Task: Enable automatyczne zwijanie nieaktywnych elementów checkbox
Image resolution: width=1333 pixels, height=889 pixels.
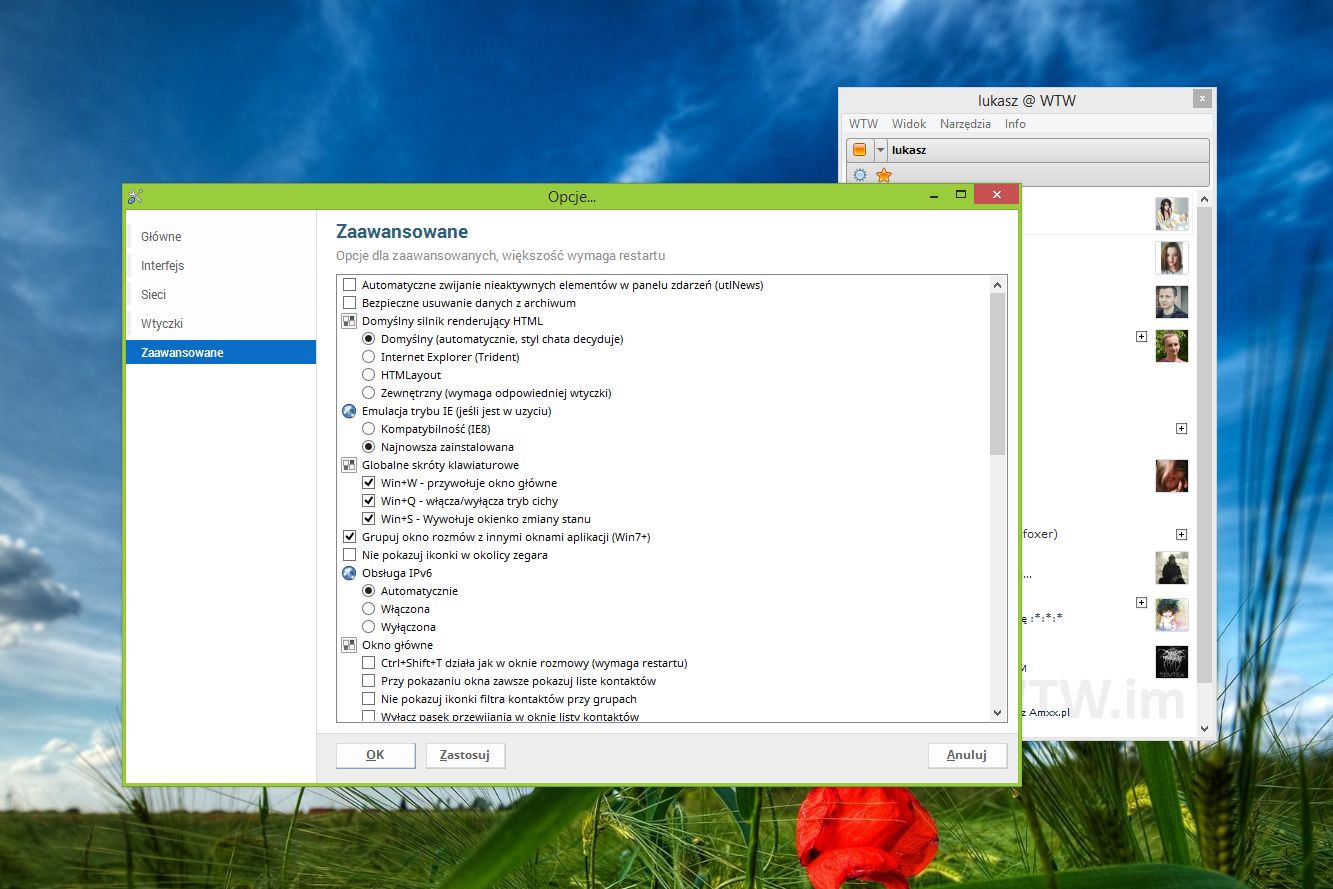Action: click(349, 285)
